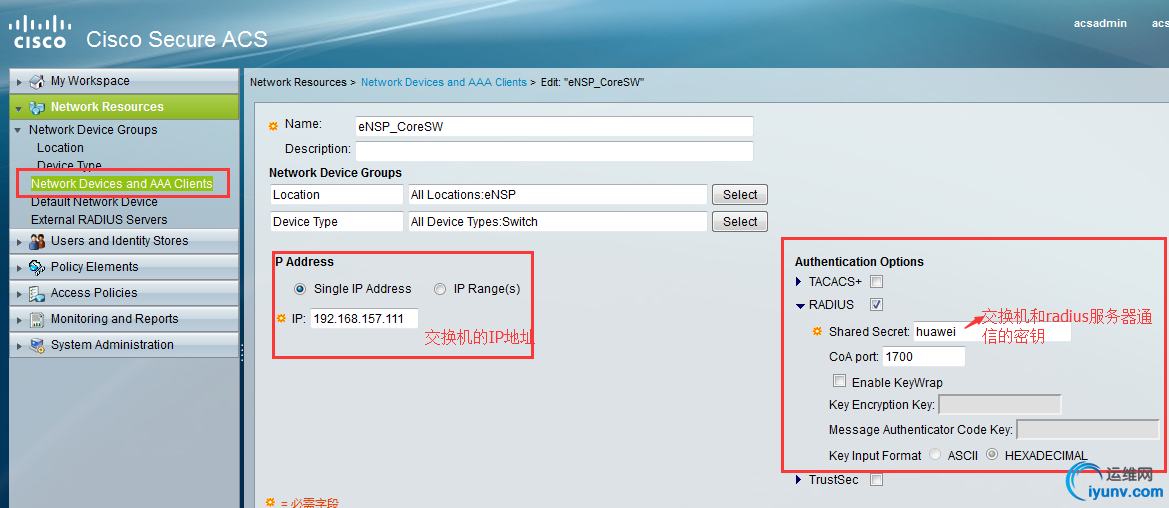1169x508 pixels.
Task: Open Default Network Device
Action: click(x=94, y=201)
